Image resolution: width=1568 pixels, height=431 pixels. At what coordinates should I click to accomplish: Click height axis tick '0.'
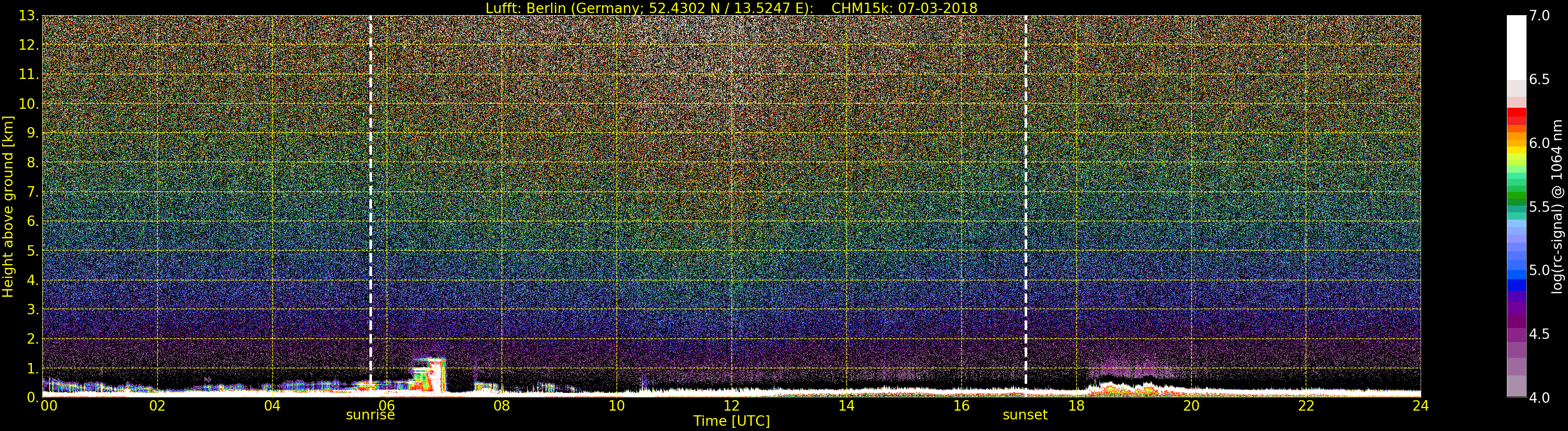[x=33, y=398]
